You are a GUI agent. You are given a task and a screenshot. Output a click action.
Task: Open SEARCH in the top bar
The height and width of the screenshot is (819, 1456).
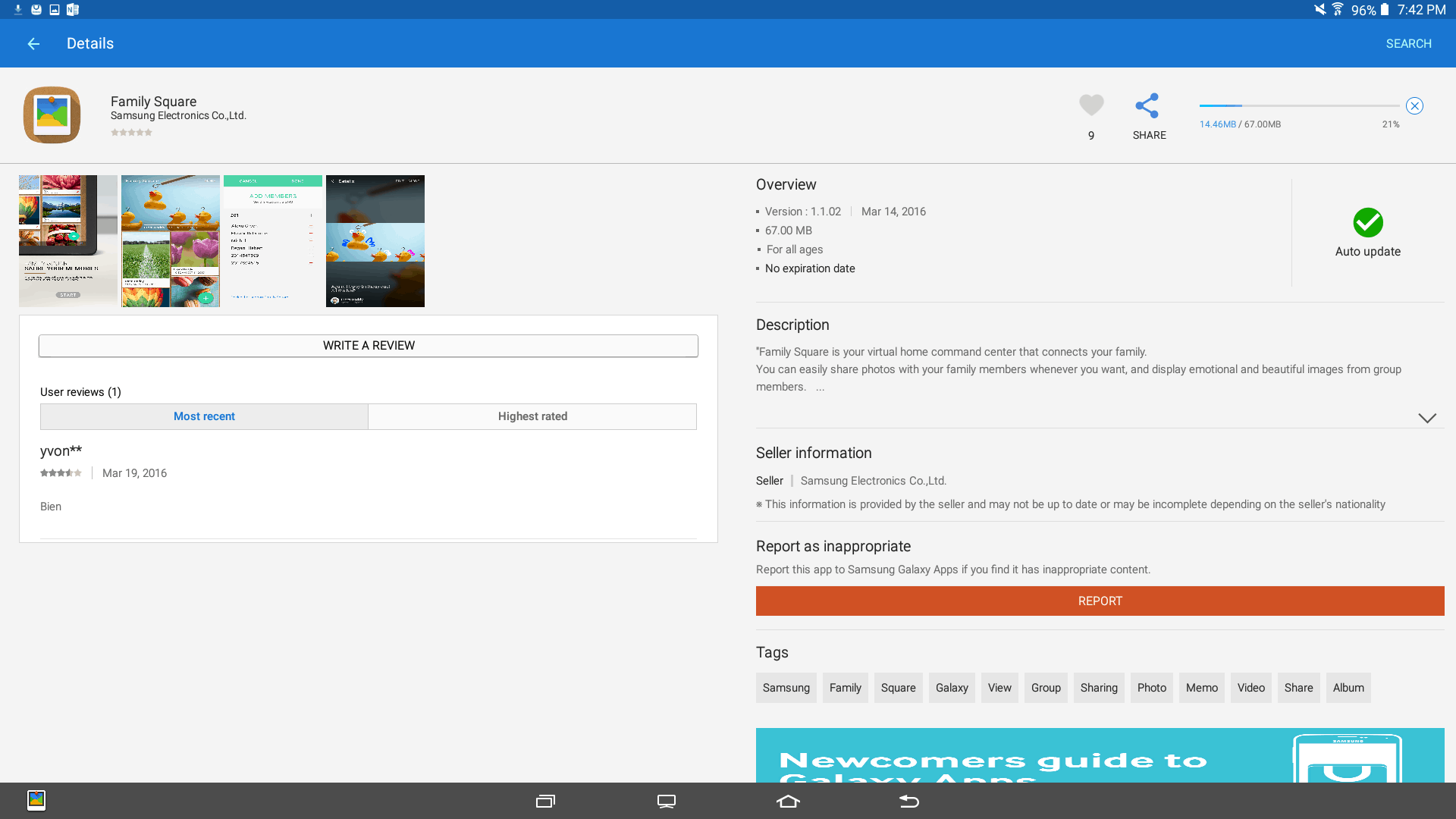click(x=1409, y=44)
